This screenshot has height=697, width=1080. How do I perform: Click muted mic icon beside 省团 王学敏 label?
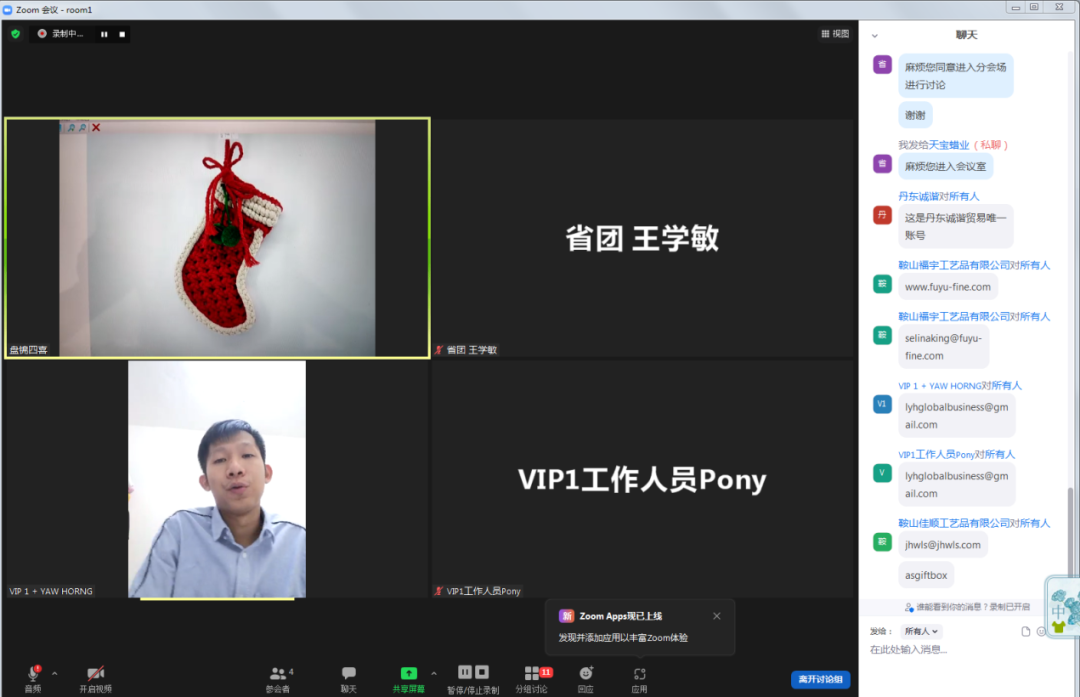[x=438, y=350]
